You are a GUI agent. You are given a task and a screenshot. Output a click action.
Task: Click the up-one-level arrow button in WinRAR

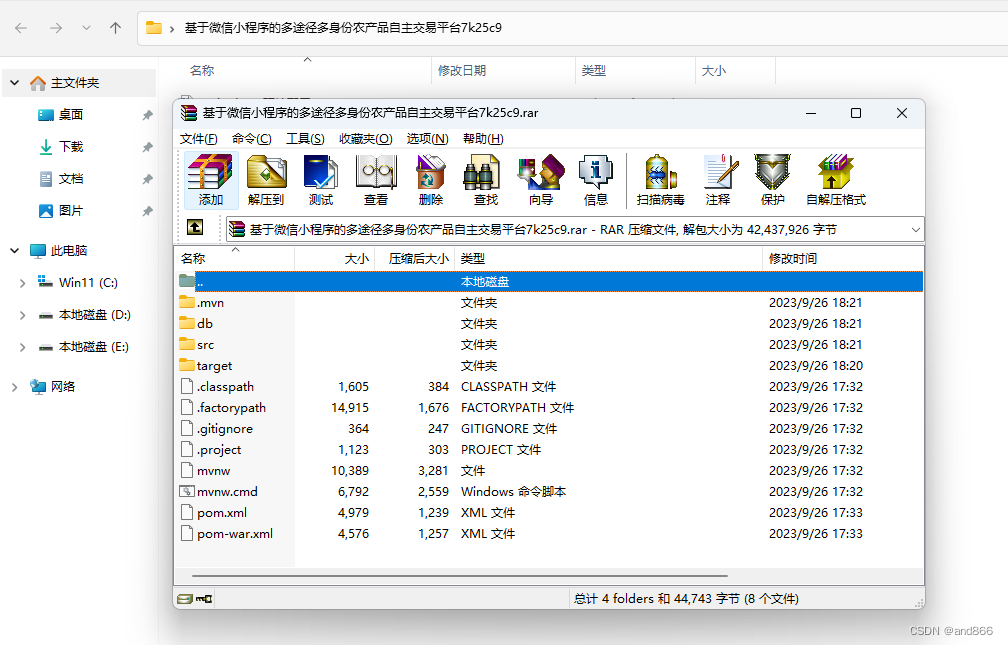pyautogui.click(x=195, y=227)
